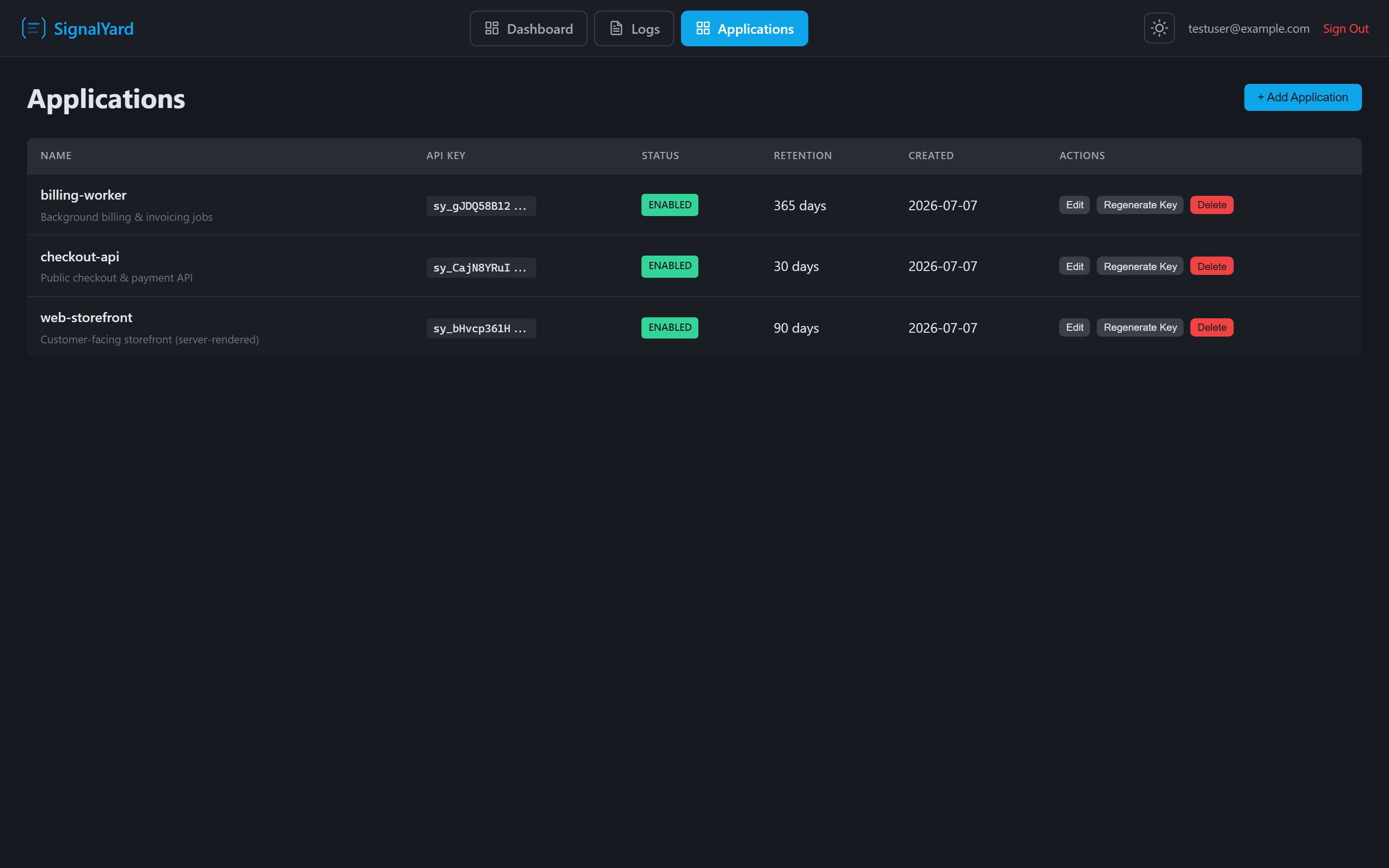Toggle the light/dark theme sun icon
1389x868 pixels.
coord(1159,28)
